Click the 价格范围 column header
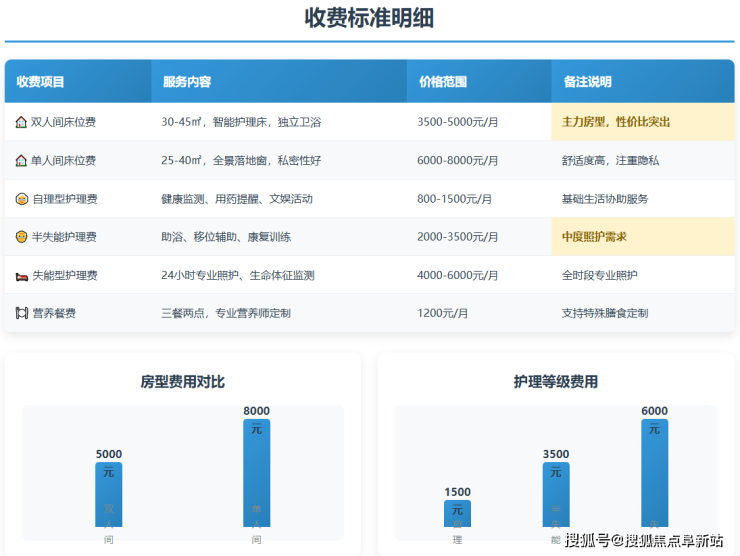Viewport: 740px width, 556px height. click(x=443, y=82)
